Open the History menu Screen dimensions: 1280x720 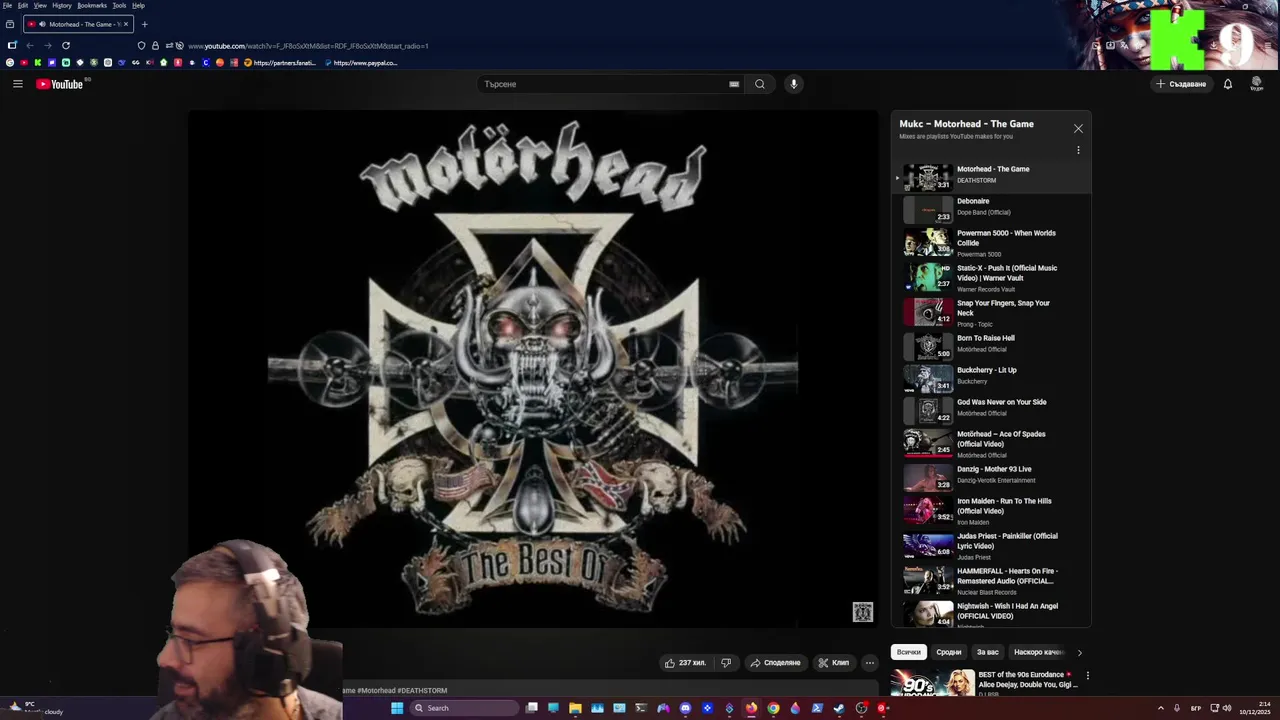pyautogui.click(x=62, y=5)
